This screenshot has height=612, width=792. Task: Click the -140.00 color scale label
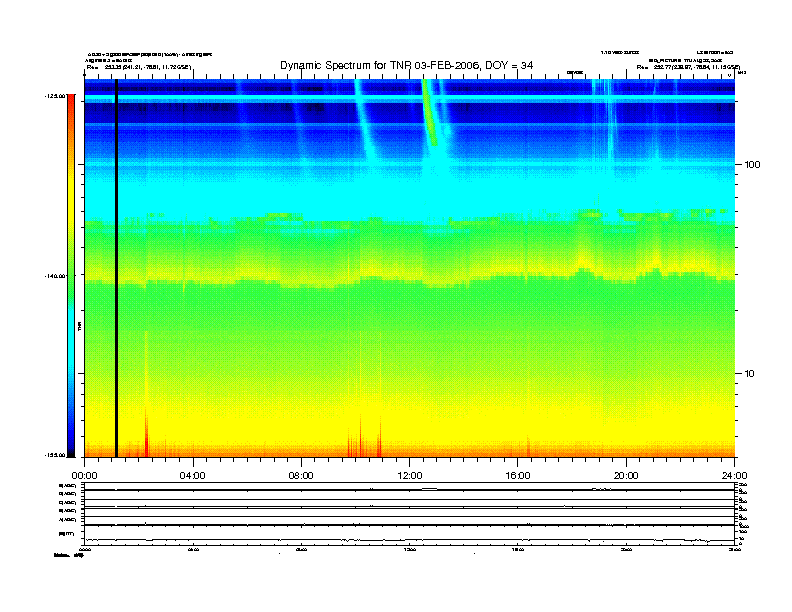point(54,276)
